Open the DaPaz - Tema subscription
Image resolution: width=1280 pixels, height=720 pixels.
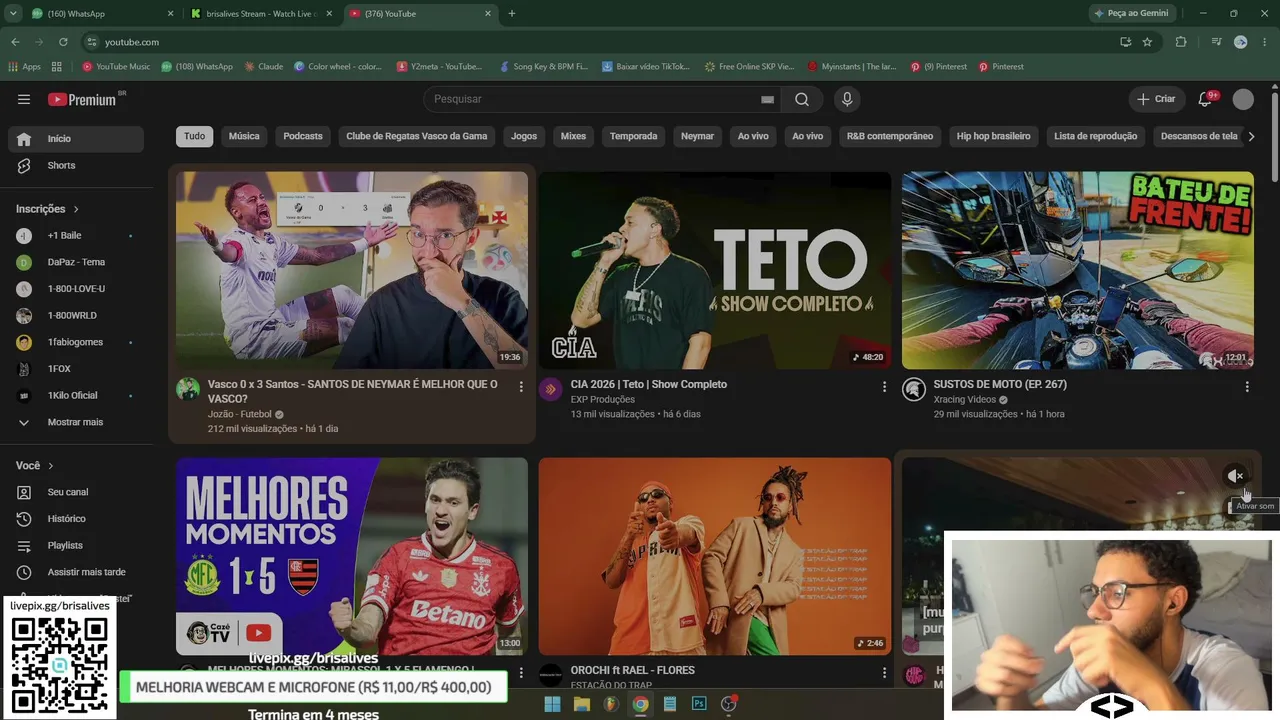76,262
